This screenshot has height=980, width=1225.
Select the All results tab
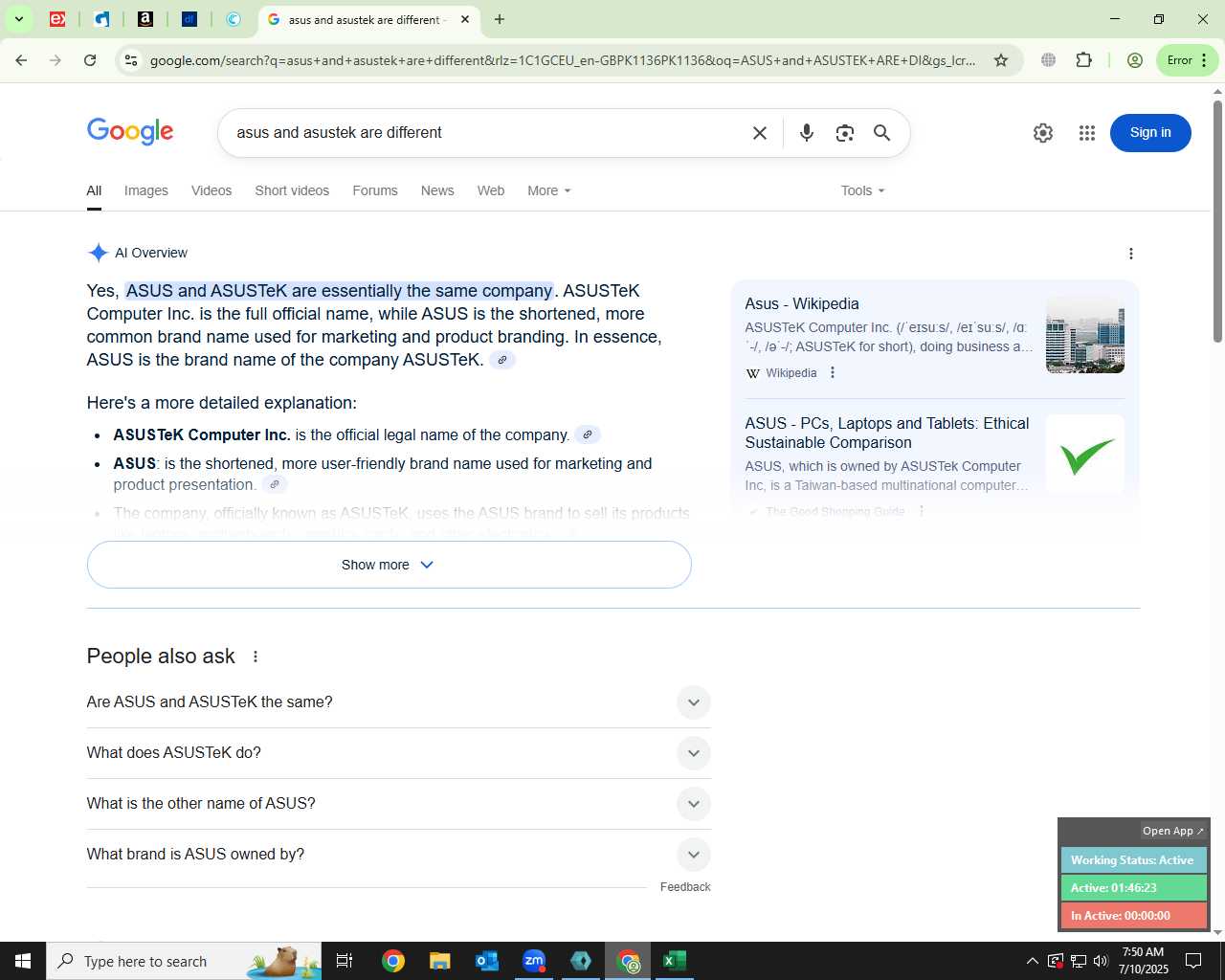[x=94, y=190]
